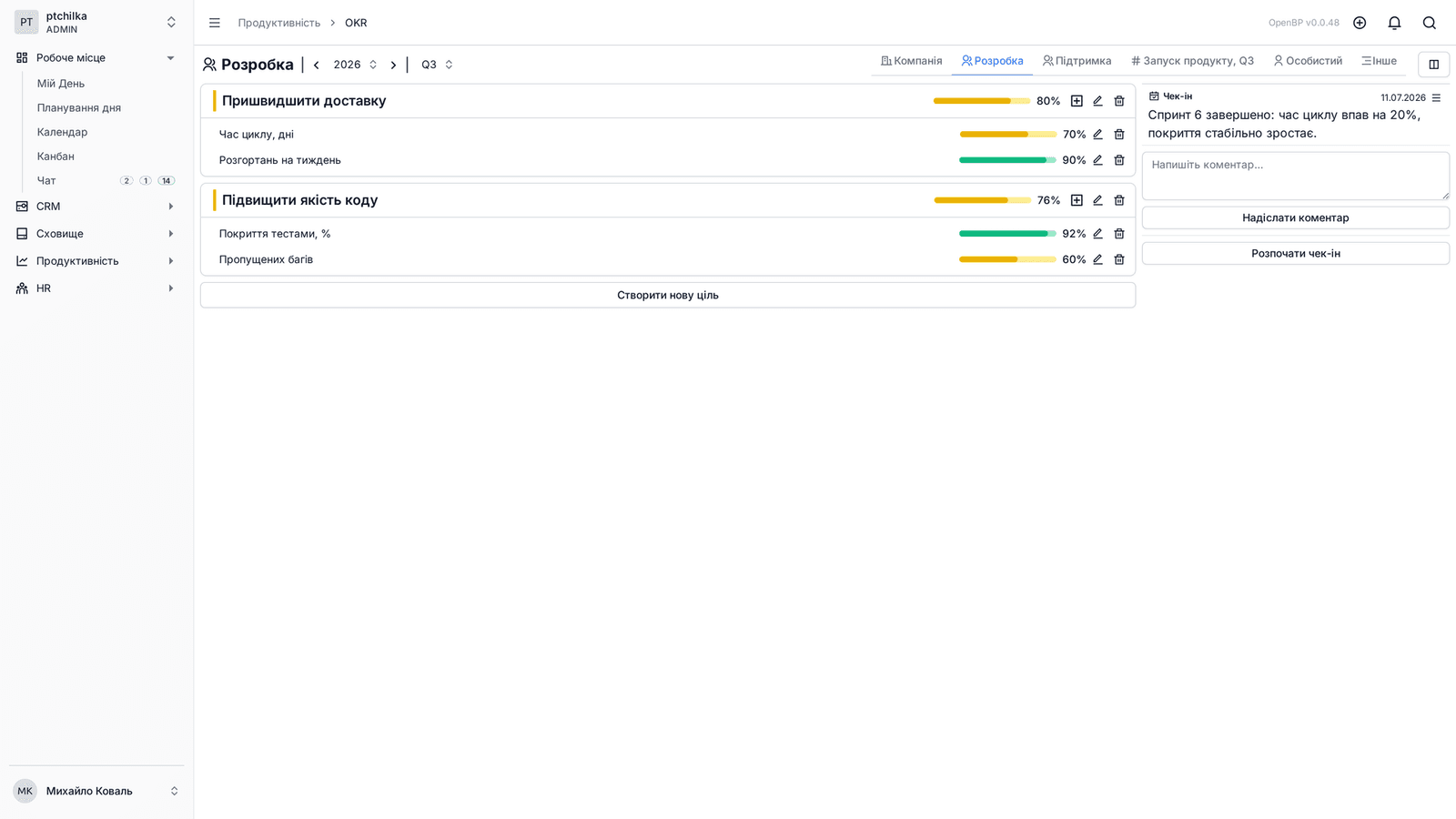
Task: Open Мій День page
Action: [x=61, y=84]
